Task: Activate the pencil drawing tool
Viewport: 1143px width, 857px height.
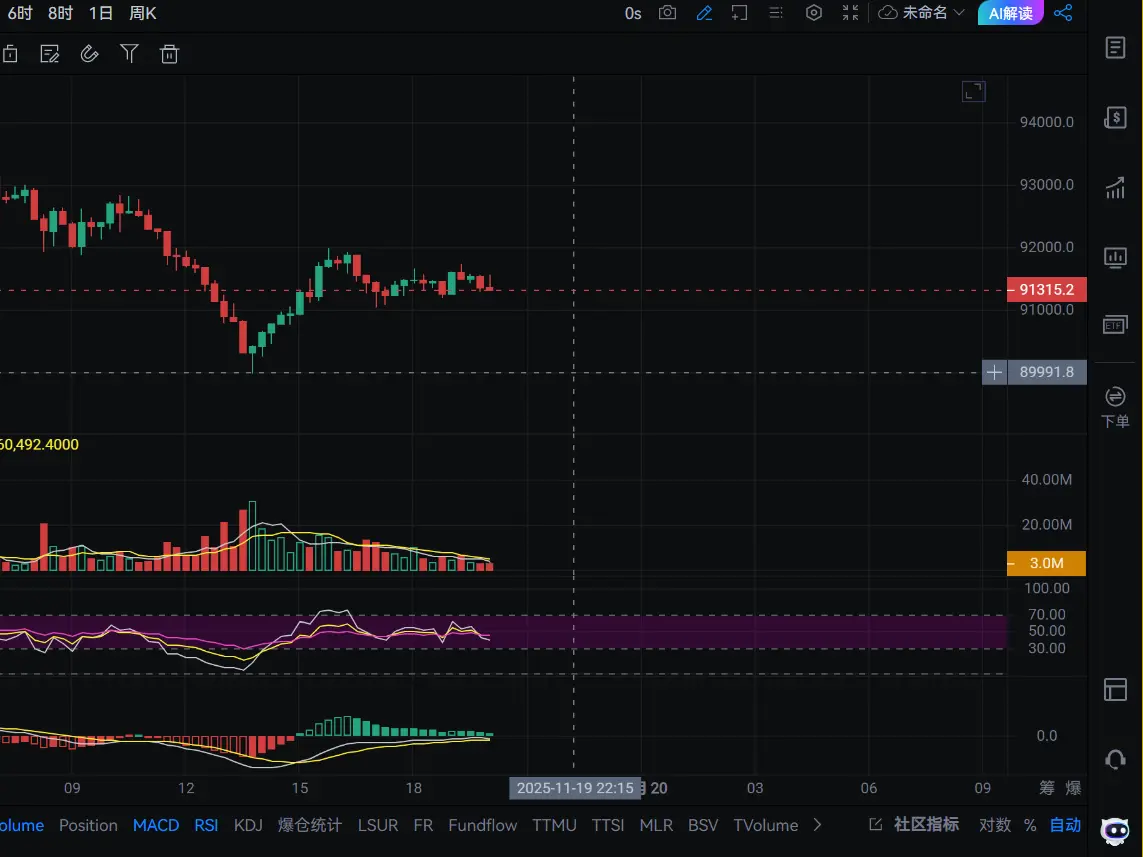Action: [703, 13]
